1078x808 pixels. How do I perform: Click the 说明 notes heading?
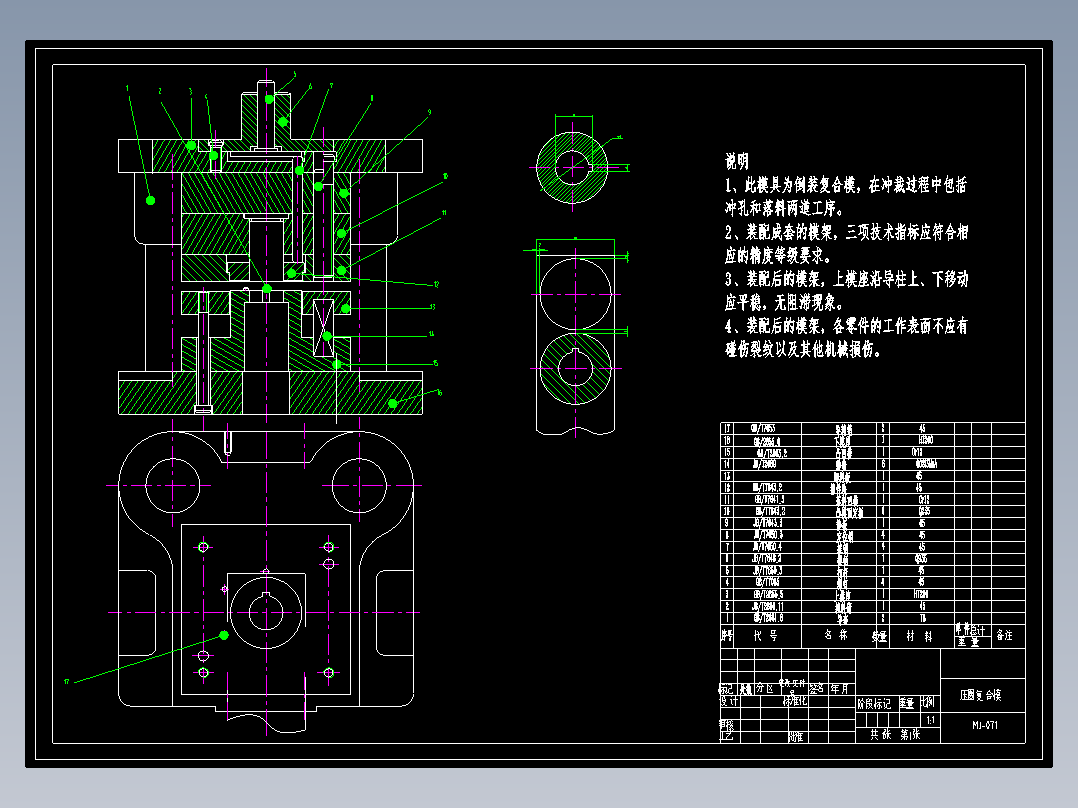736,162
